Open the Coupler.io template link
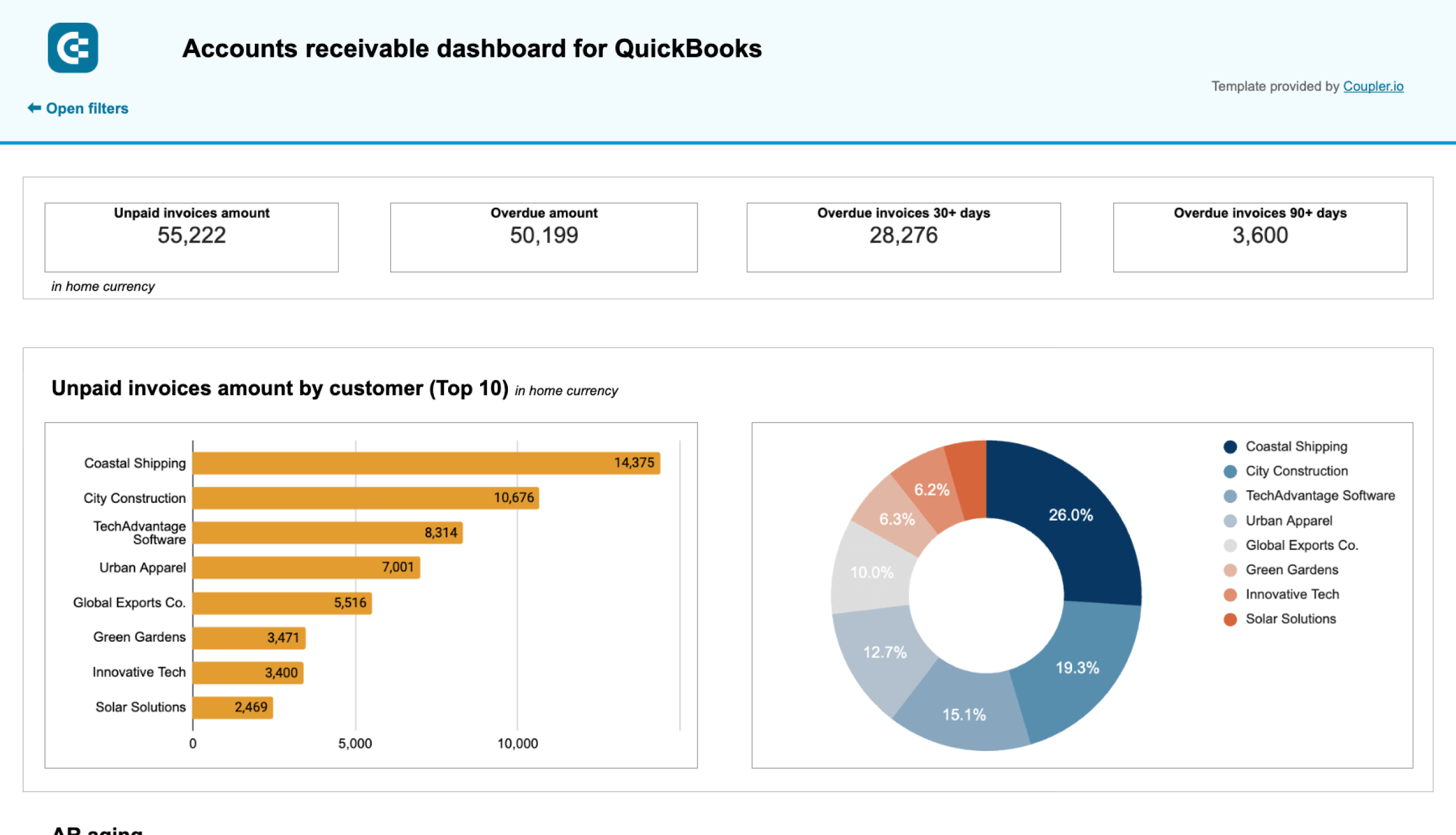The height and width of the screenshot is (835, 1456). (1374, 86)
